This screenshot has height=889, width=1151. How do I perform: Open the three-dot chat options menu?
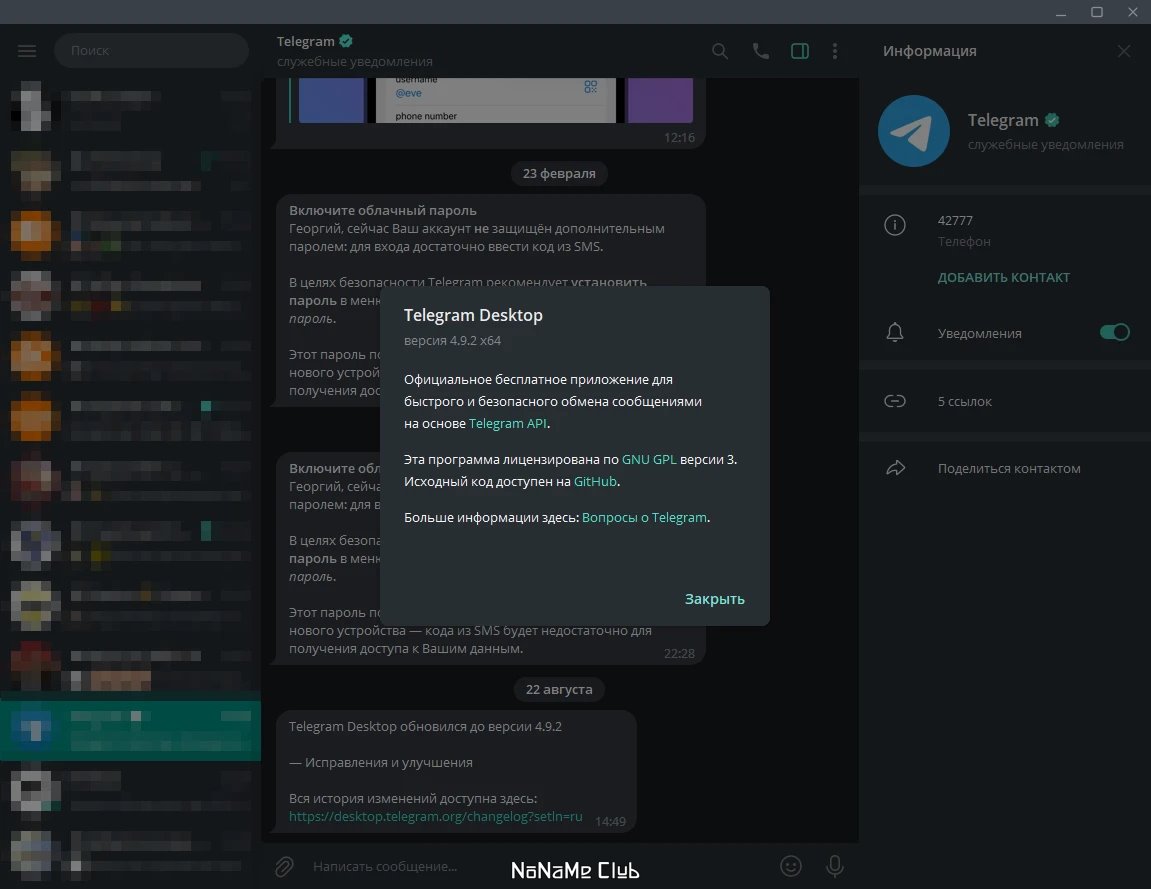click(x=835, y=51)
